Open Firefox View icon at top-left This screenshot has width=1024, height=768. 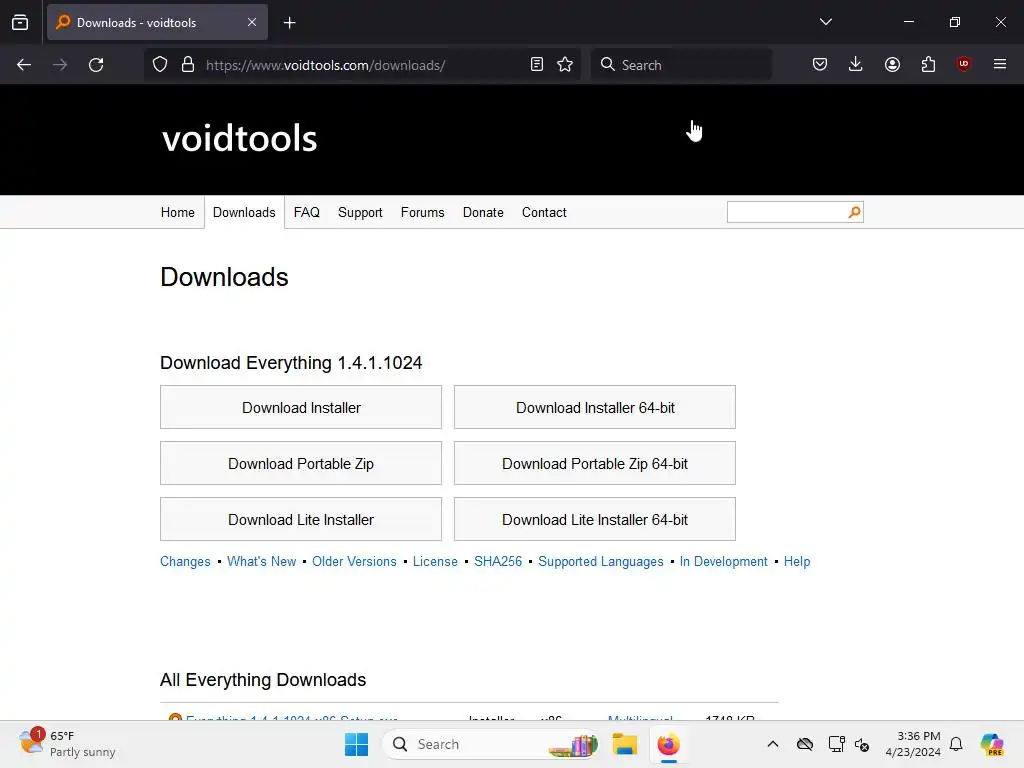click(x=20, y=23)
